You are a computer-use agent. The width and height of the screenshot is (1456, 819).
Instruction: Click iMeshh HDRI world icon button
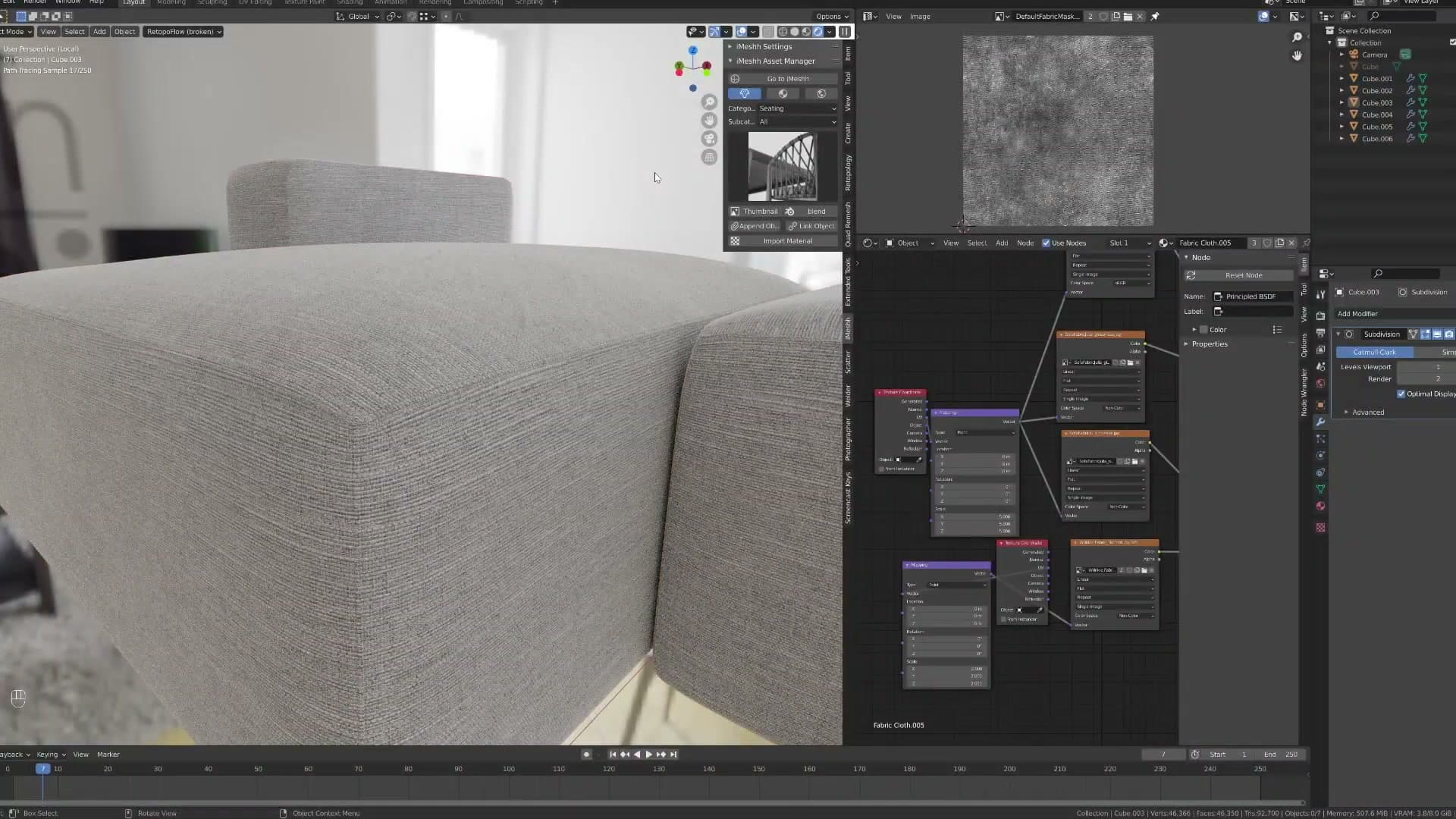(821, 94)
